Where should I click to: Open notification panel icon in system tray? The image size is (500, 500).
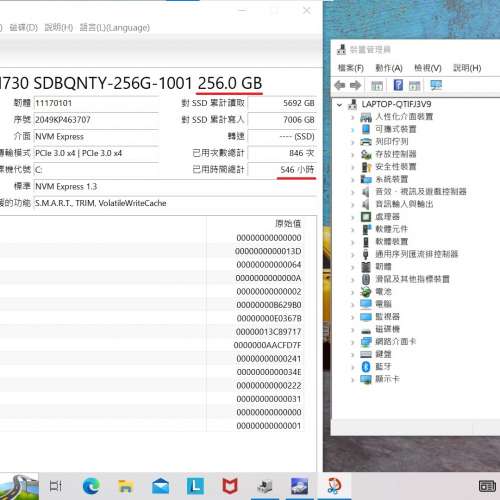[x=487, y=486]
